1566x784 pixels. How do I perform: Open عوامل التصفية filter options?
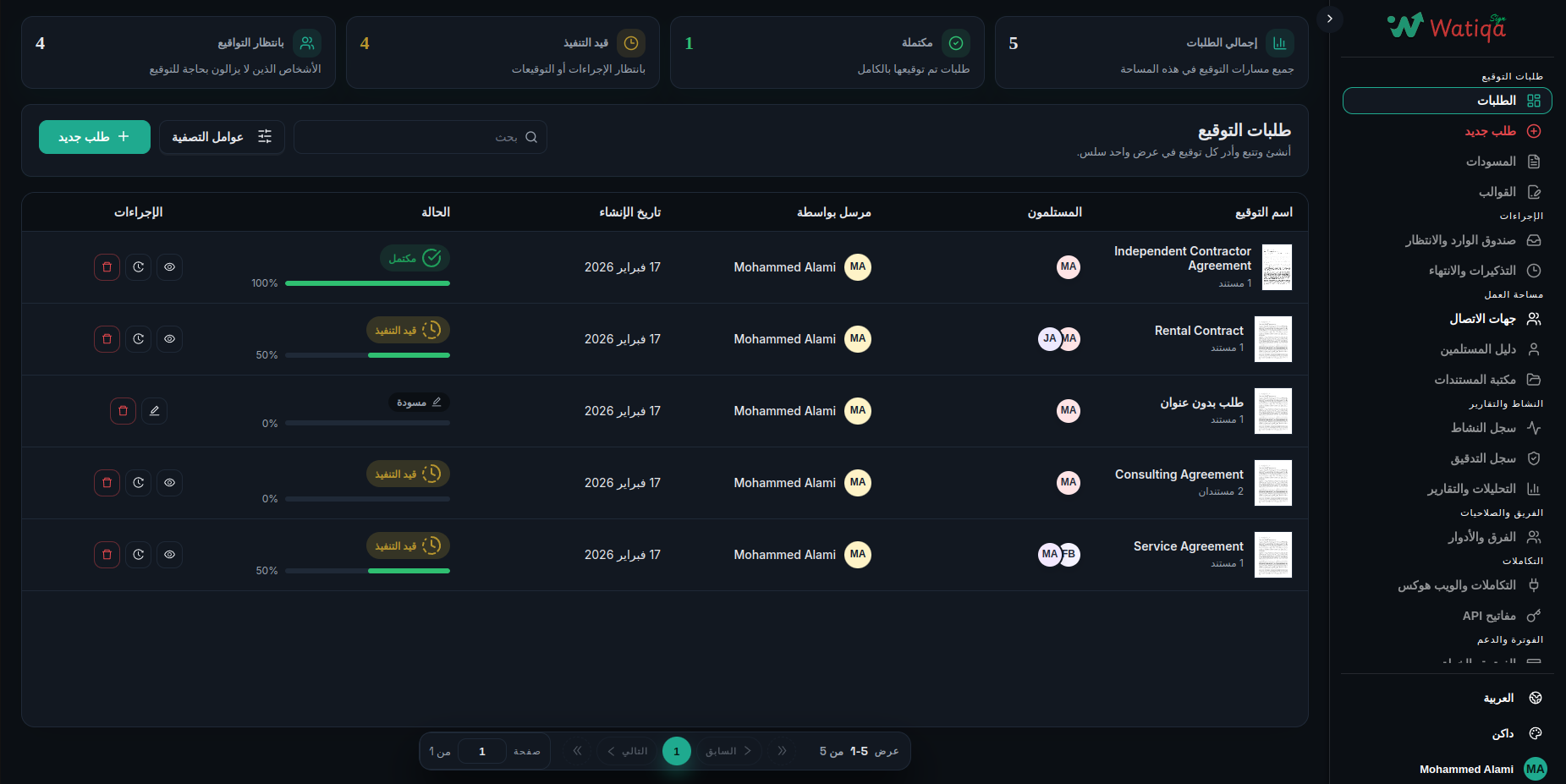pos(222,136)
